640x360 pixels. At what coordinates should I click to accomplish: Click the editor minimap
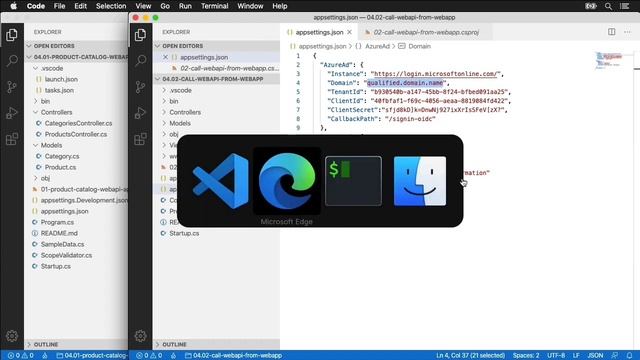(x=609, y=60)
